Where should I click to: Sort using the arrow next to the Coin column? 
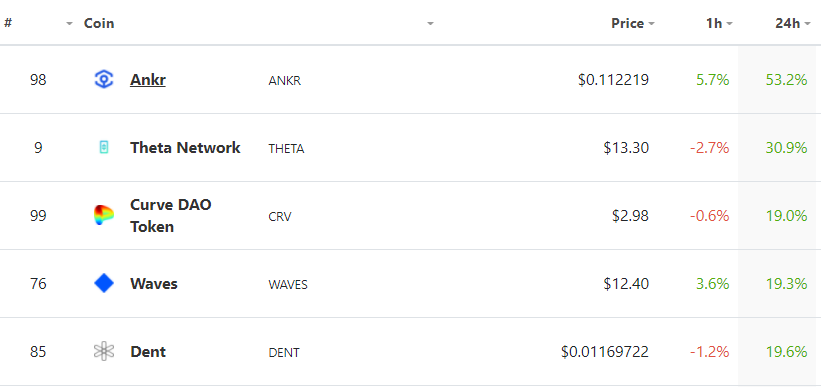[x=430, y=24]
